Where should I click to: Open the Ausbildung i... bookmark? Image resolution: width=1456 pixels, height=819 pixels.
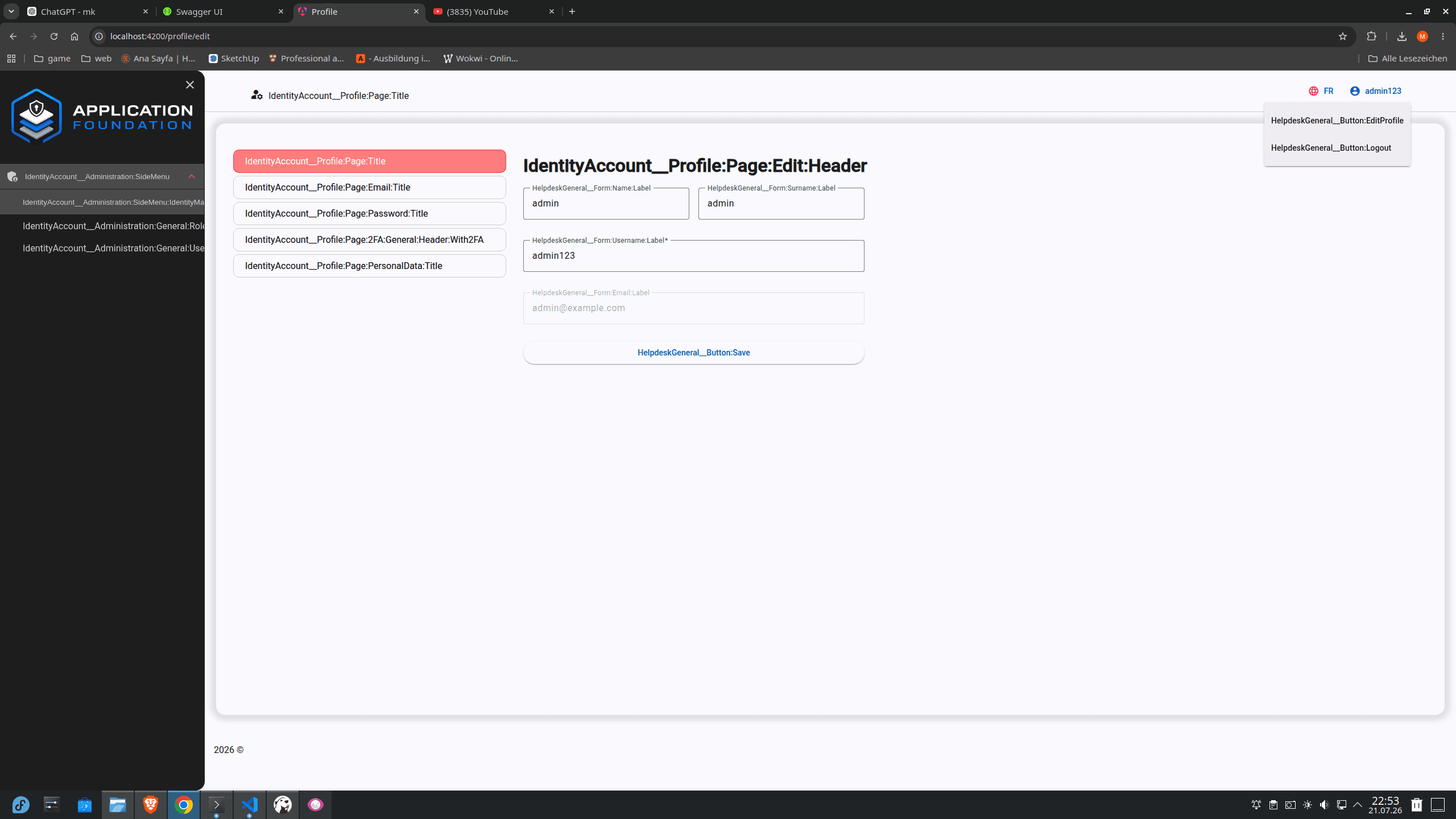(394, 59)
